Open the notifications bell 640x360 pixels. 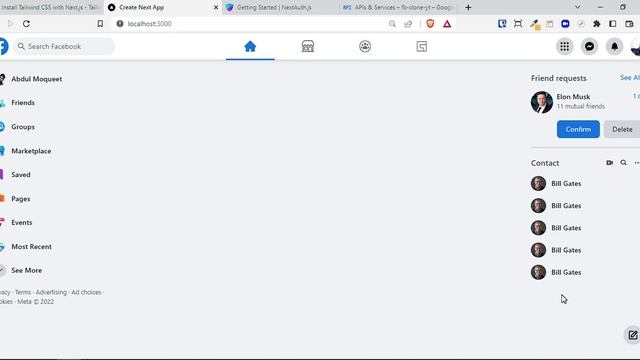tap(614, 47)
